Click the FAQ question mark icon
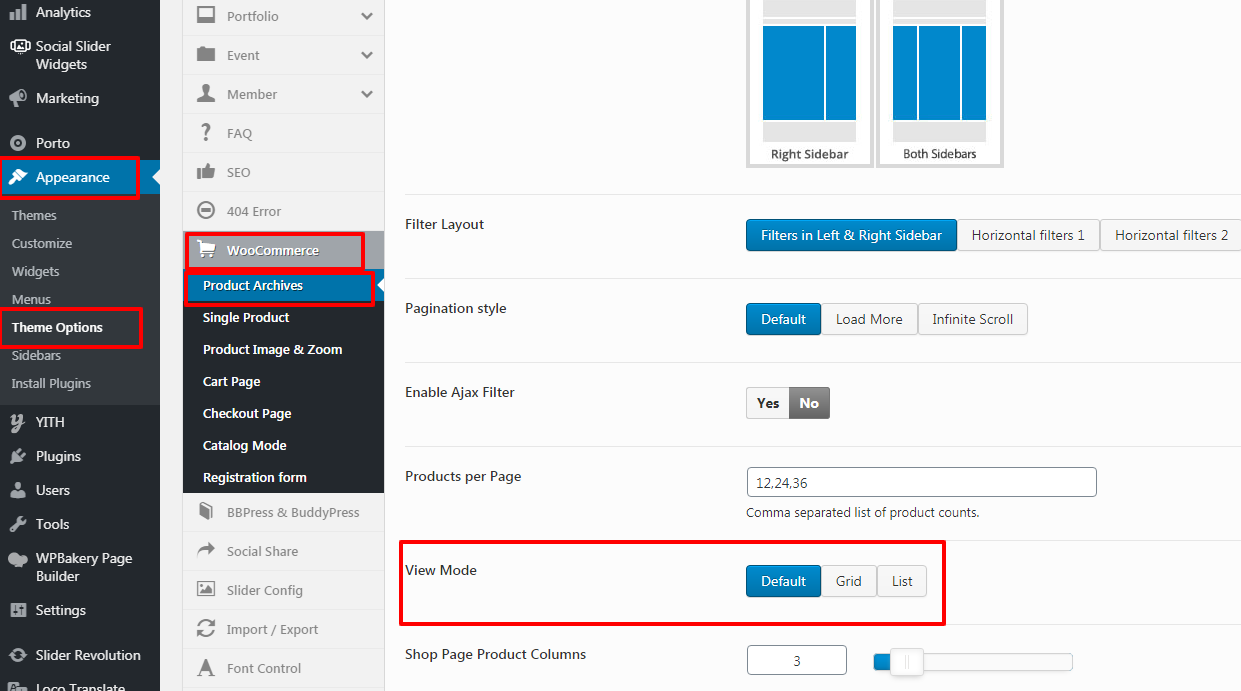Image resolution: width=1241 pixels, height=691 pixels. (206, 133)
